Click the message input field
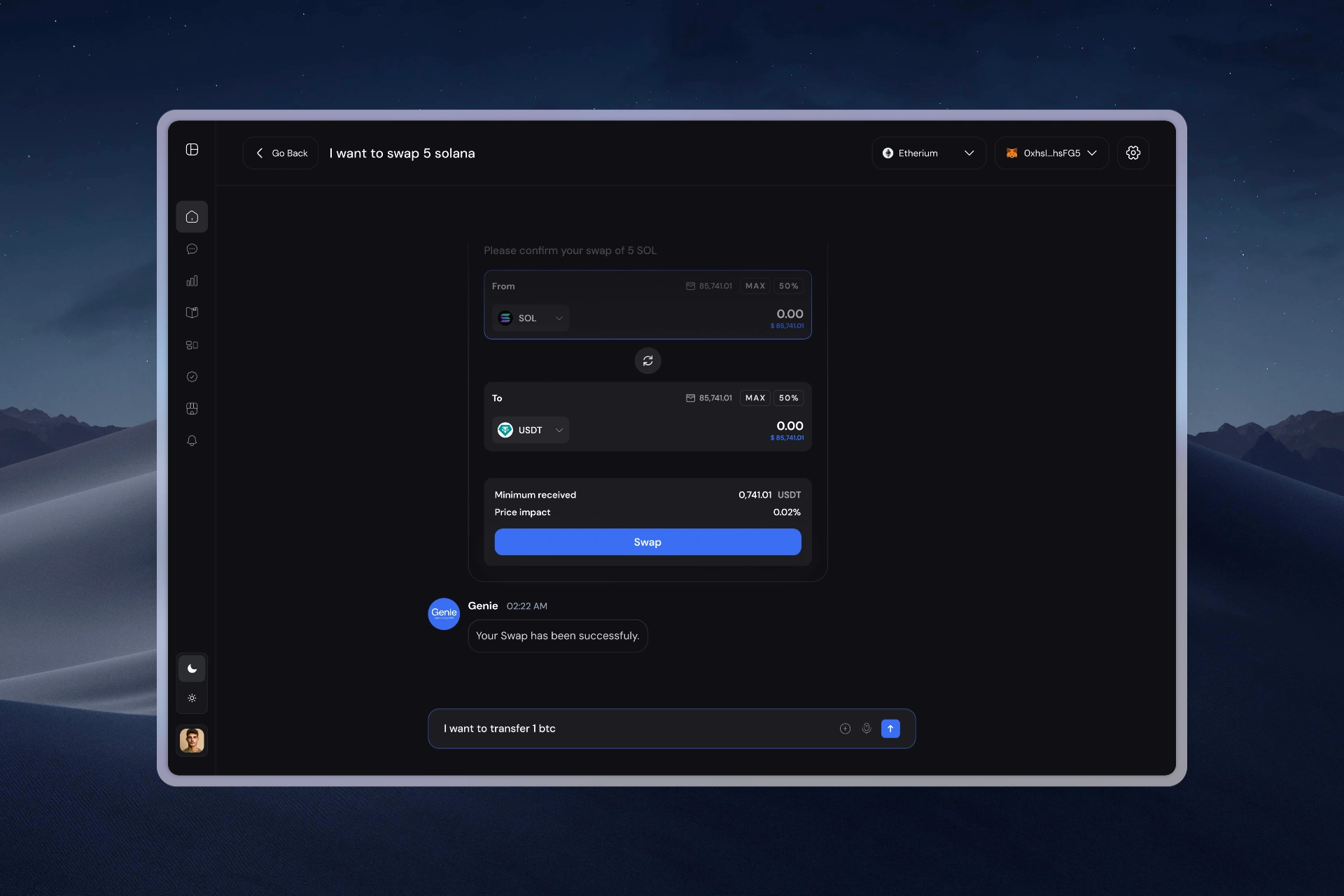1344x896 pixels. (x=630, y=729)
